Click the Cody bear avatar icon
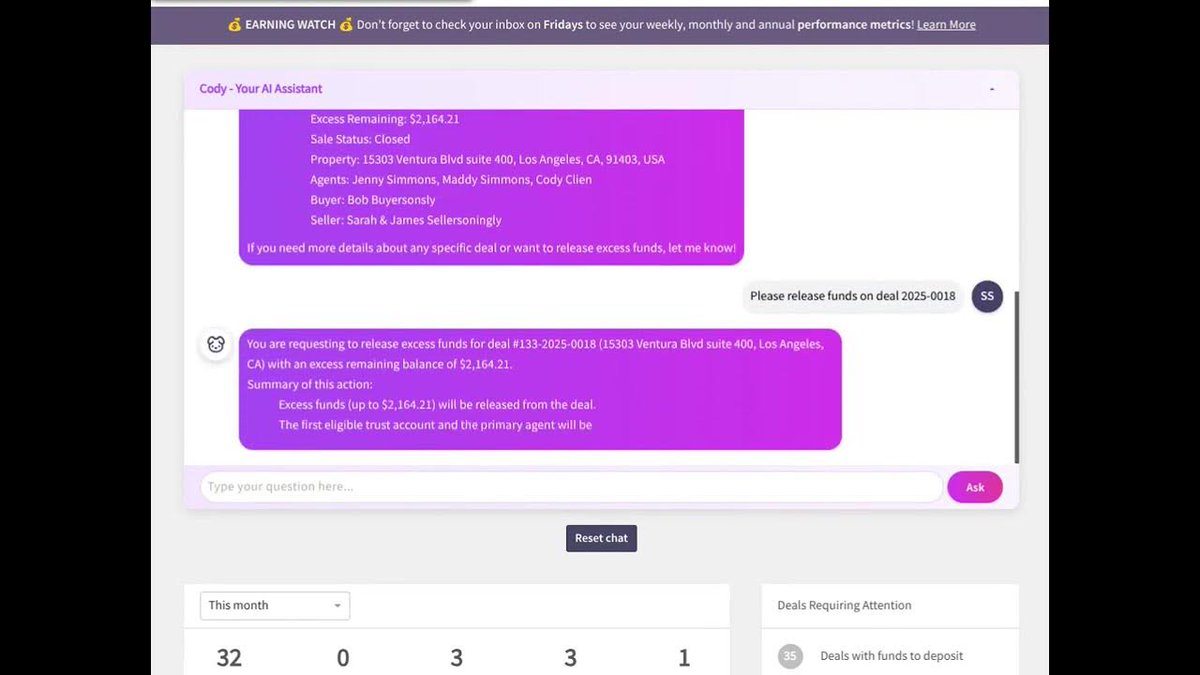The image size is (1200, 675). (x=216, y=345)
